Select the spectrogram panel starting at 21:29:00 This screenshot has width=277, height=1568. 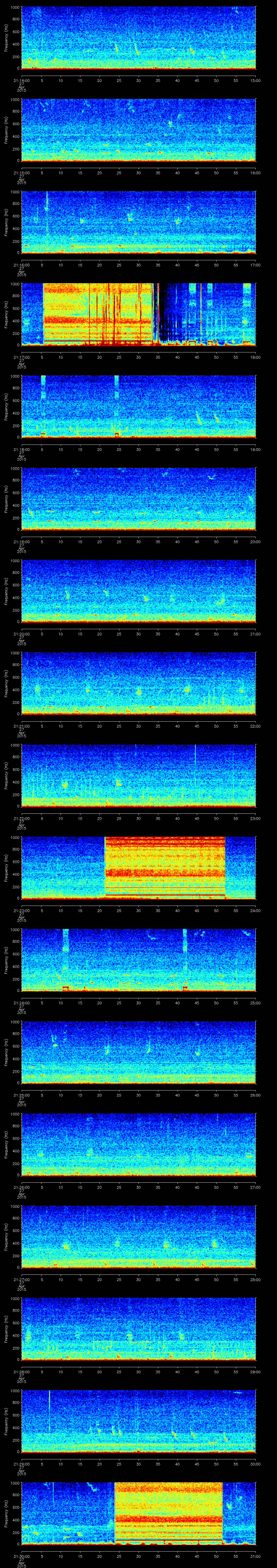[139, 1421]
